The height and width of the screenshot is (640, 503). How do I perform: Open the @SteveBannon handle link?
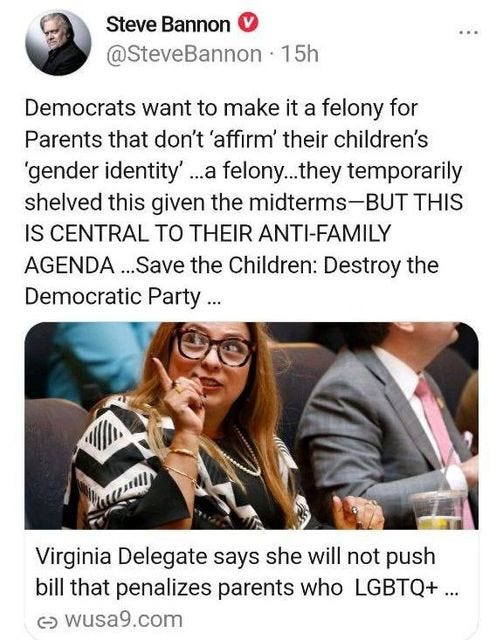(x=184, y=54)
